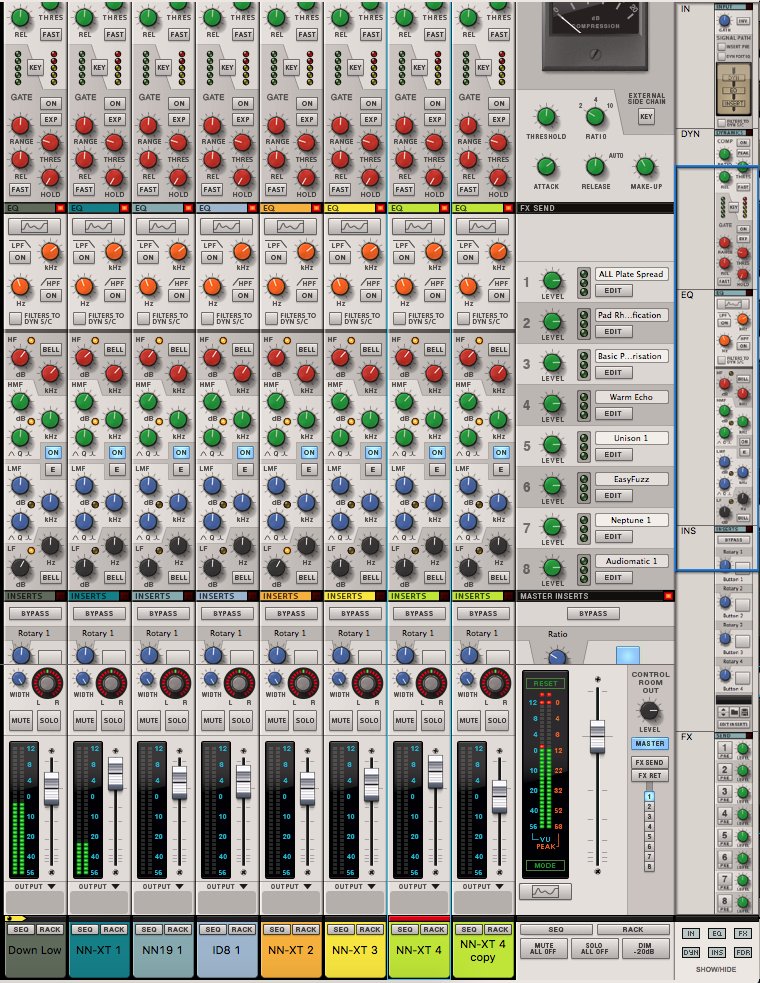Adjust the master level fader
The width and height of the screenshot is (760, 983).
click(x=598, y=737)
